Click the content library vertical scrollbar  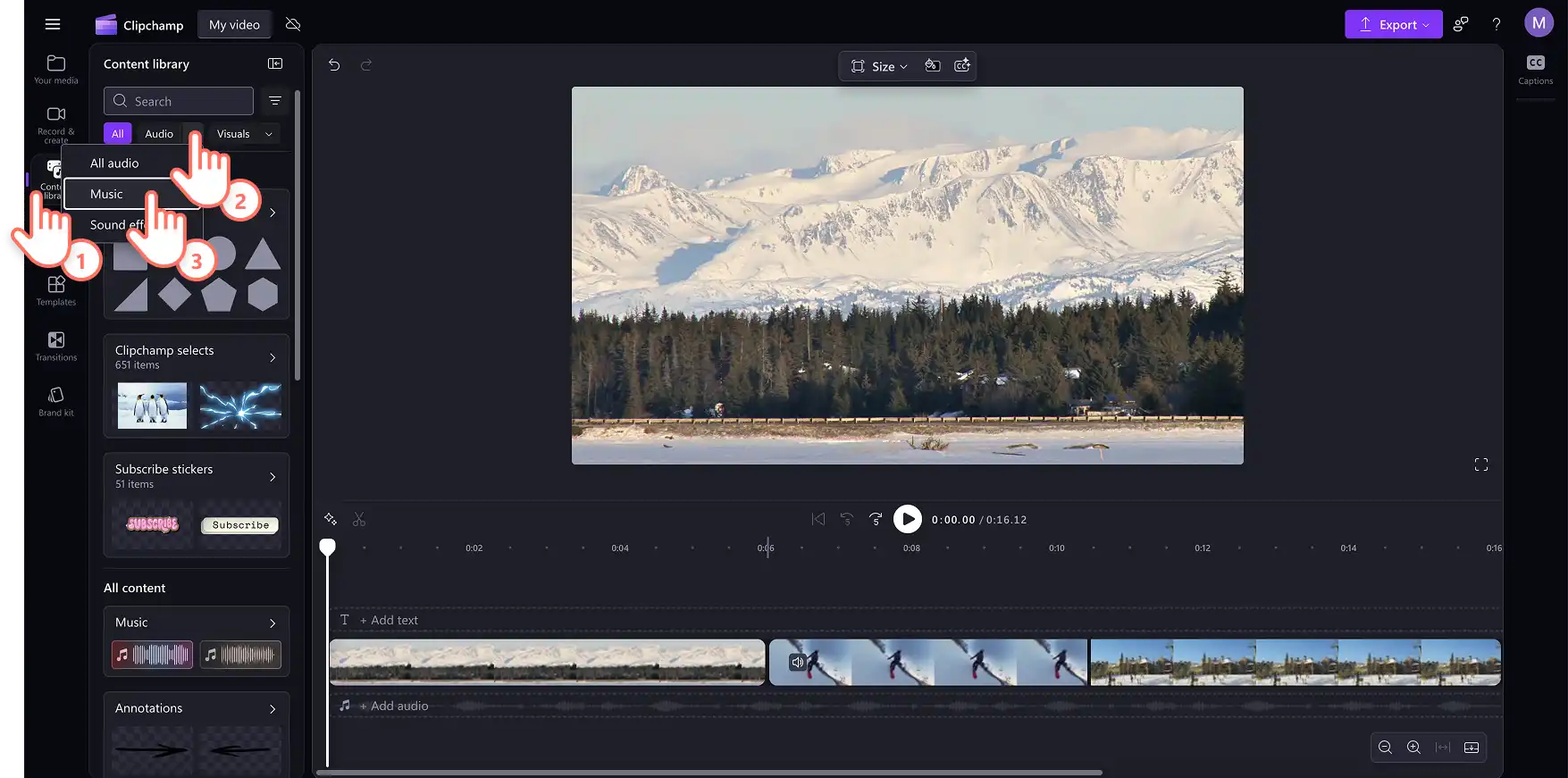coord(298,235)
